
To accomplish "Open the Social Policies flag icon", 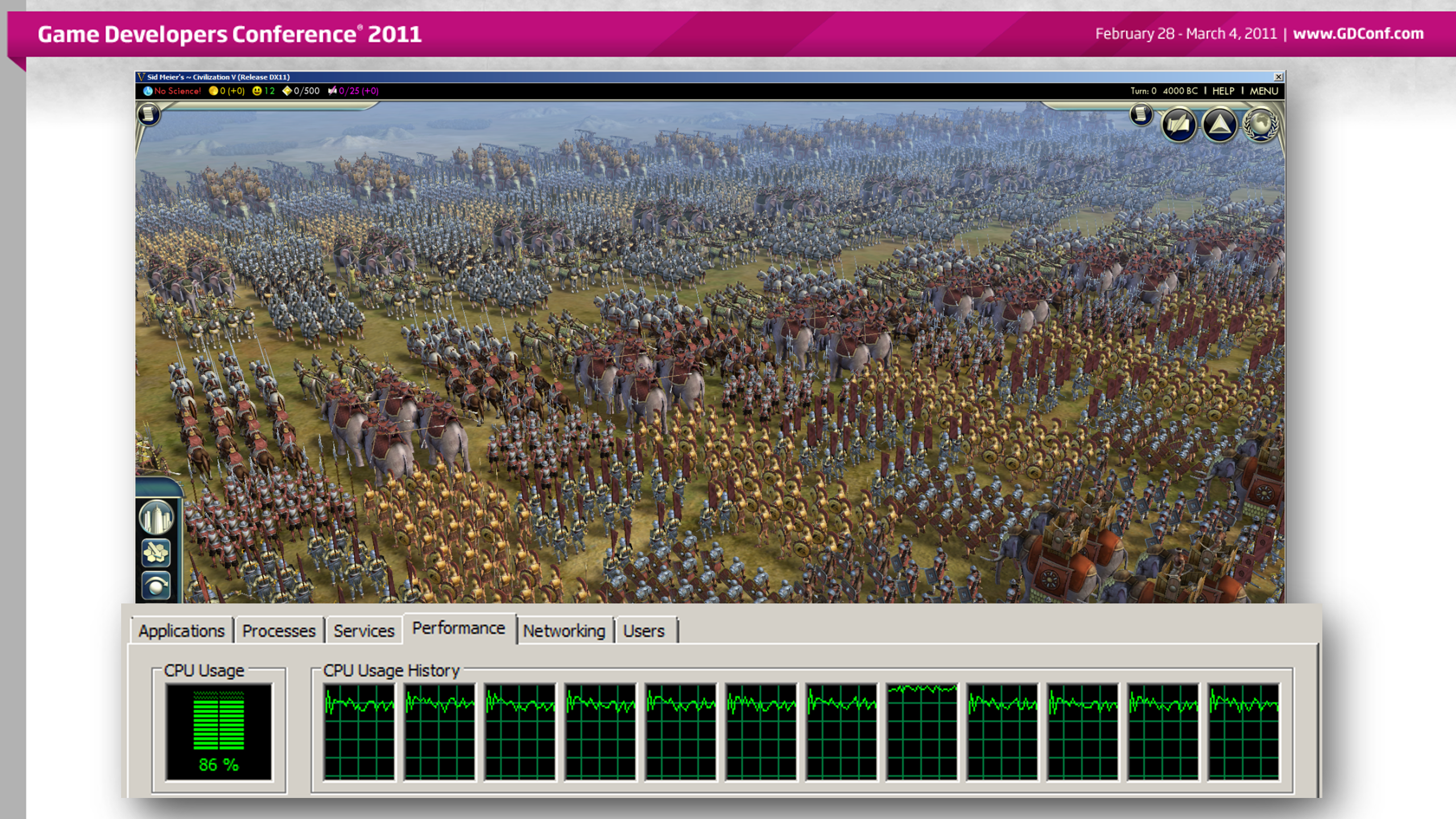I will [x=1178, y=125].
